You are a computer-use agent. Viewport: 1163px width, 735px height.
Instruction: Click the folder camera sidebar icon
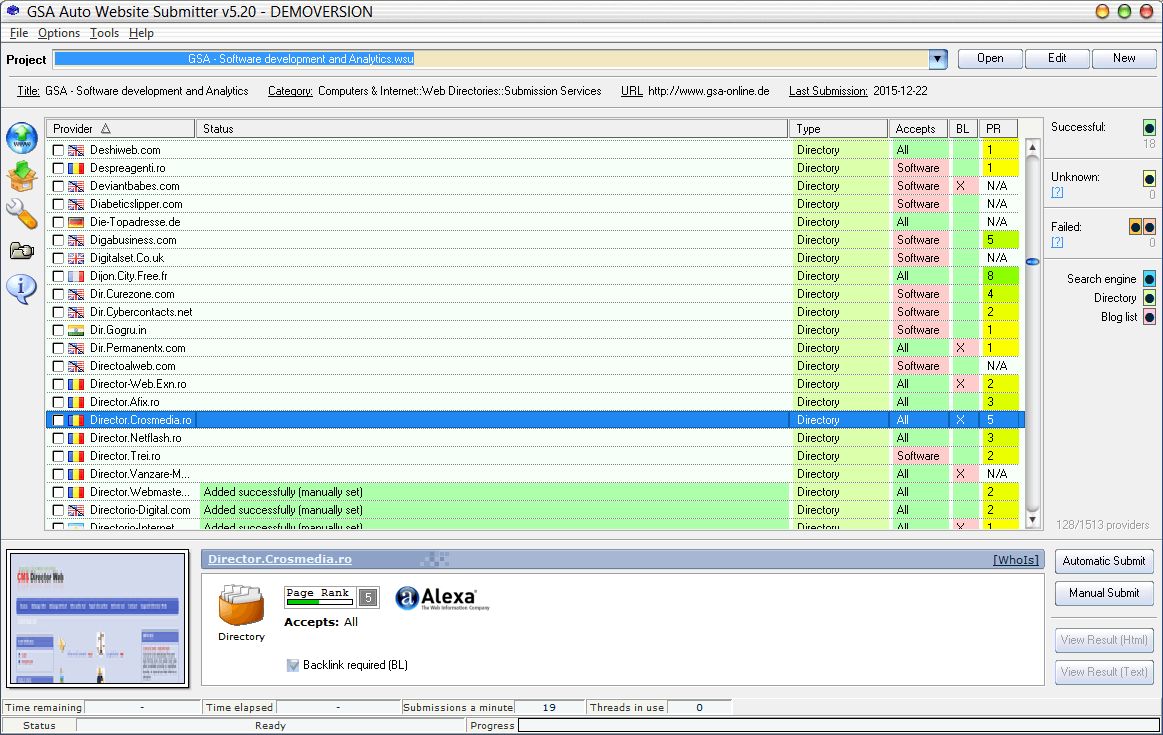(x=22, y=251)
